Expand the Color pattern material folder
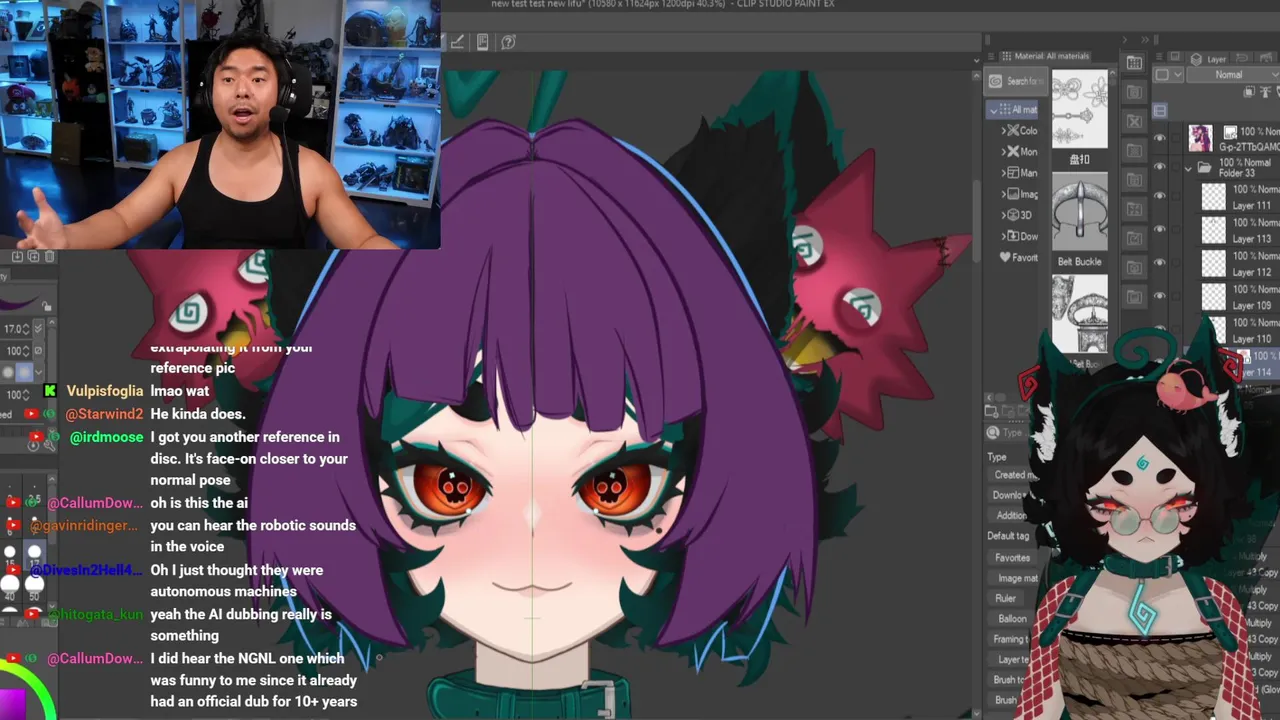Screen dimensions: 1280x720 [x=1003, y=131]
